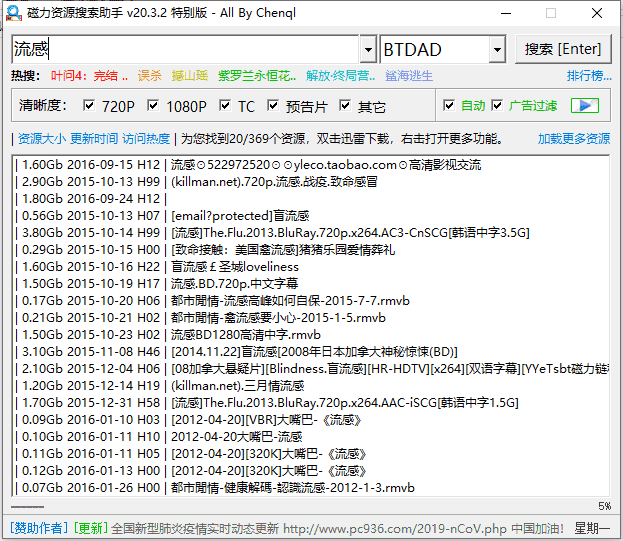This screenshot has height=541, width=623.
Task: Select row The.Flu.2013 AAC-iSCG 韩语中字1.5G
Action: tap(311, 403)
